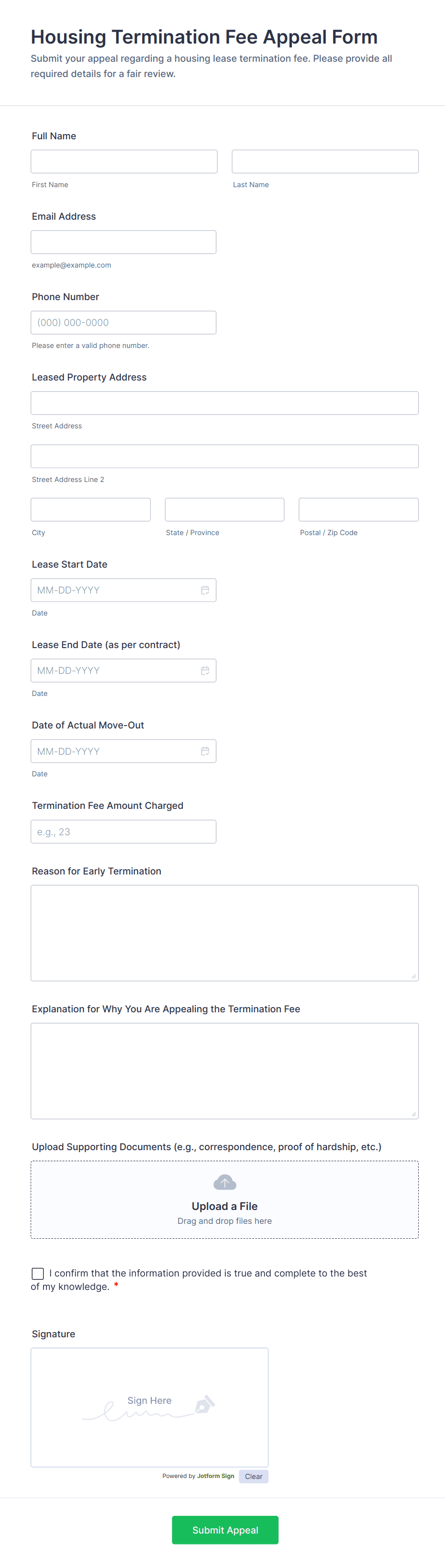Click the cloud upload icon
This screenshot has height=1568, width=445.
[x=224, y=1182]
